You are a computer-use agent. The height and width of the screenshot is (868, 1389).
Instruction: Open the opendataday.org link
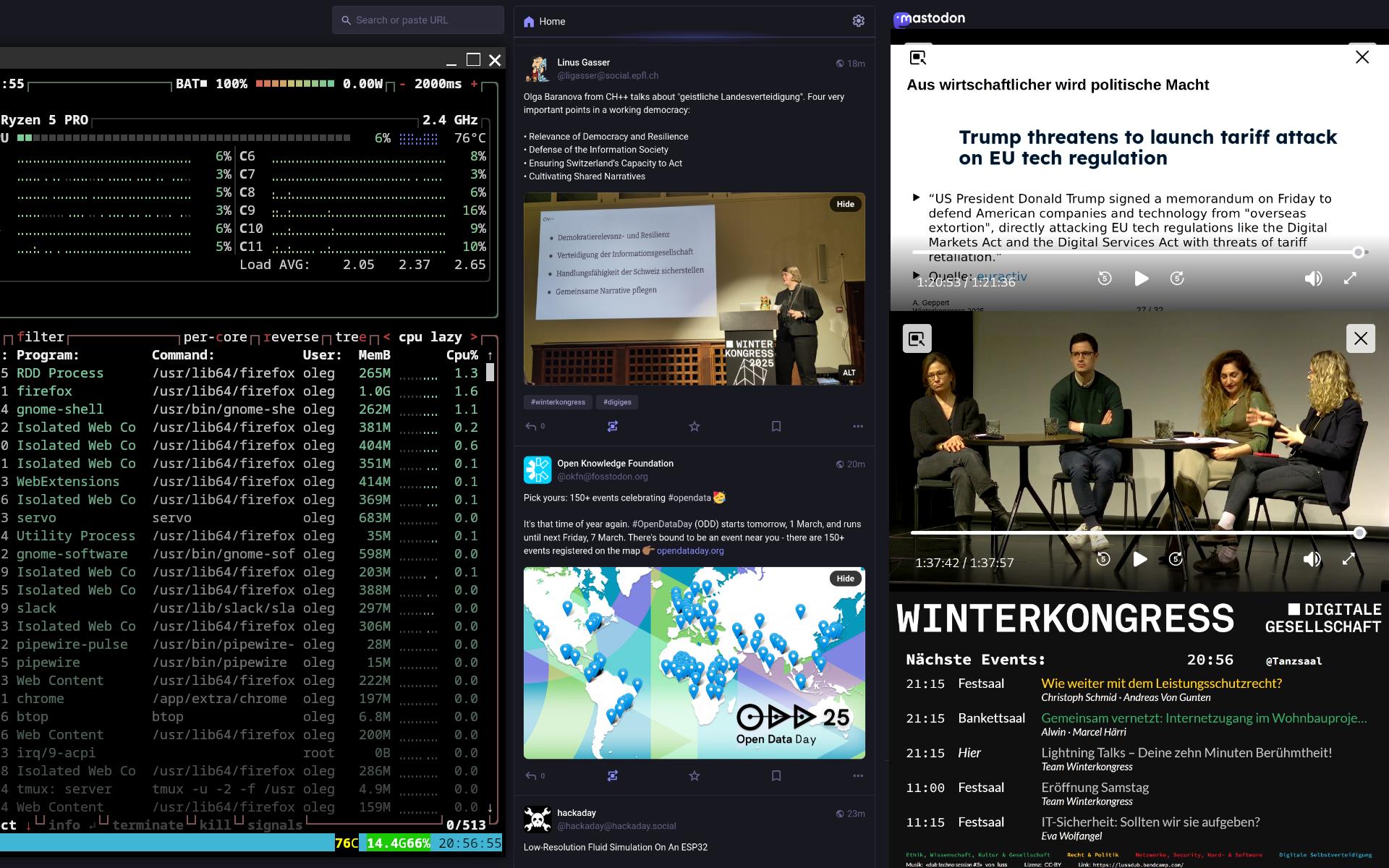pyautogui.click(x=689, y=550)
